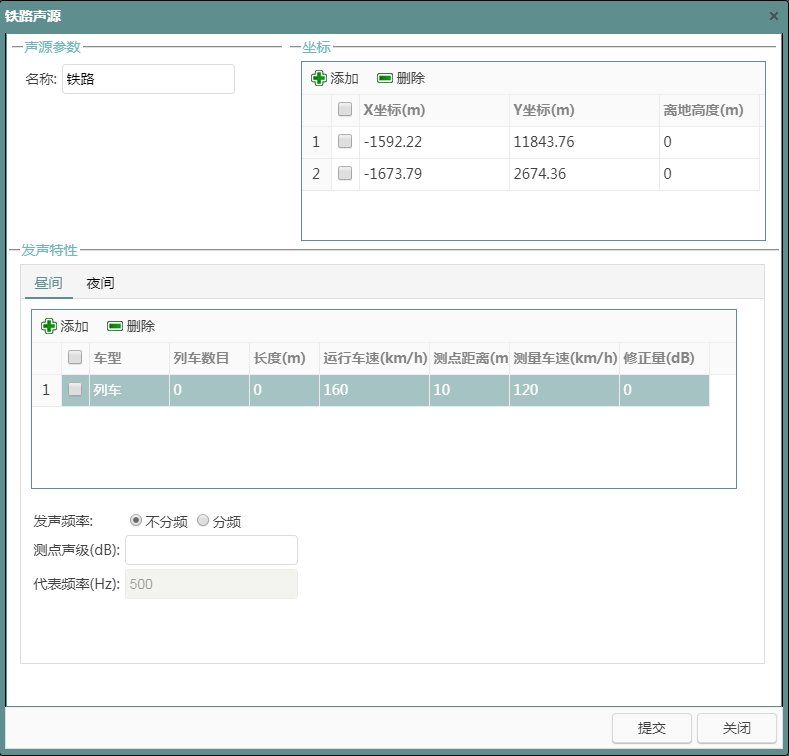Viewport: 789px width, 756px height.
Task: Focus the 名称 input containing 铁路
Action: (x=148, y=79)
